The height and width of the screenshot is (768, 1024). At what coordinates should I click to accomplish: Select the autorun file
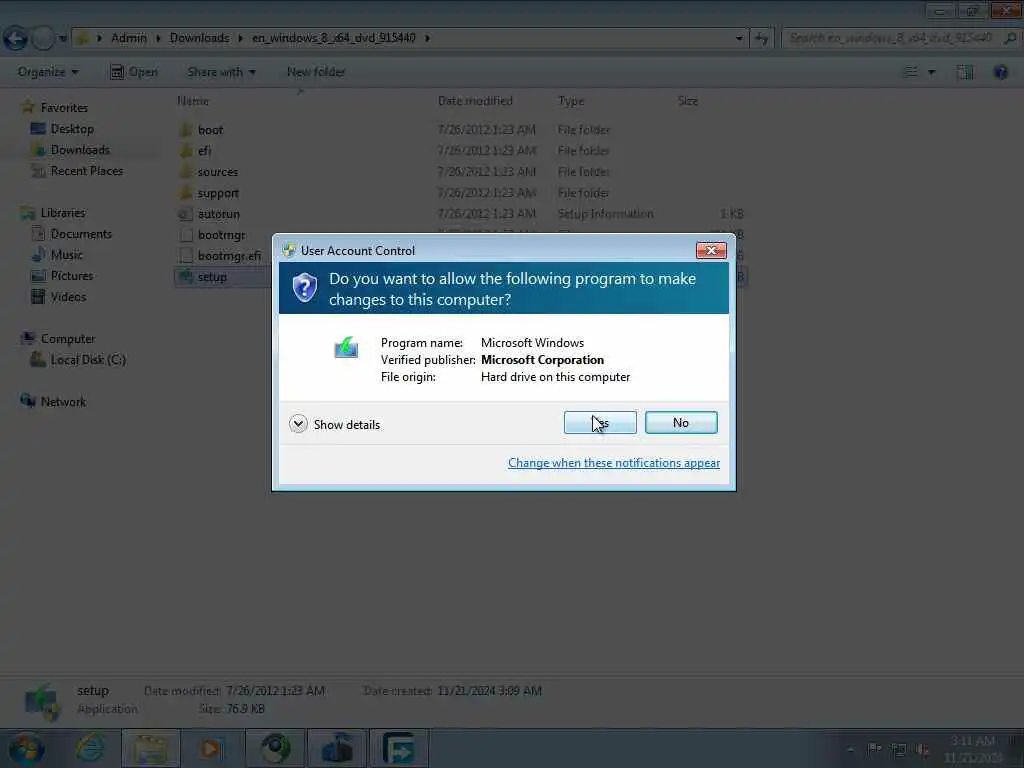pyautogui.click(x=219, y=214)
